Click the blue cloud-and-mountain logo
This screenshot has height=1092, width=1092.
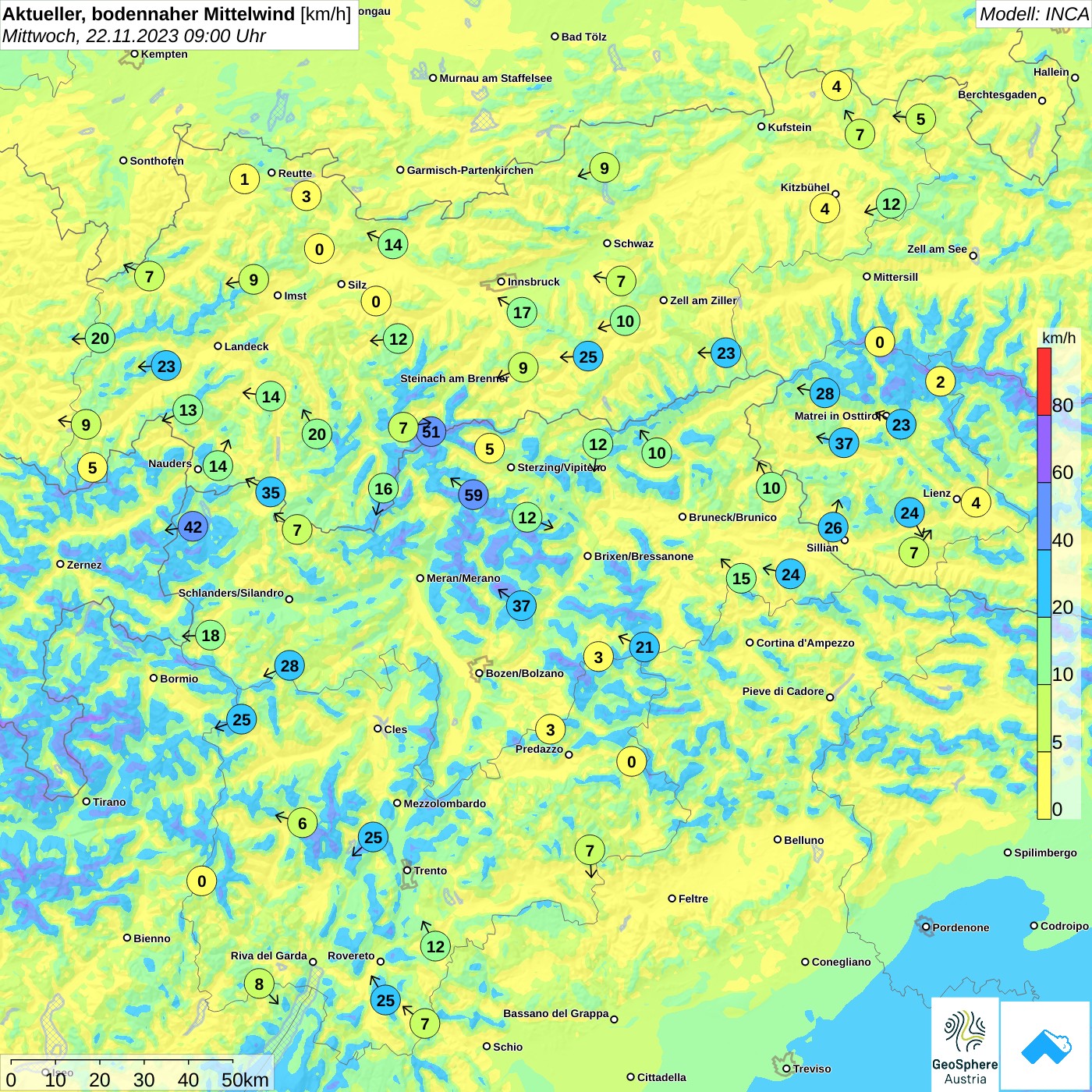point(1045,1045)
